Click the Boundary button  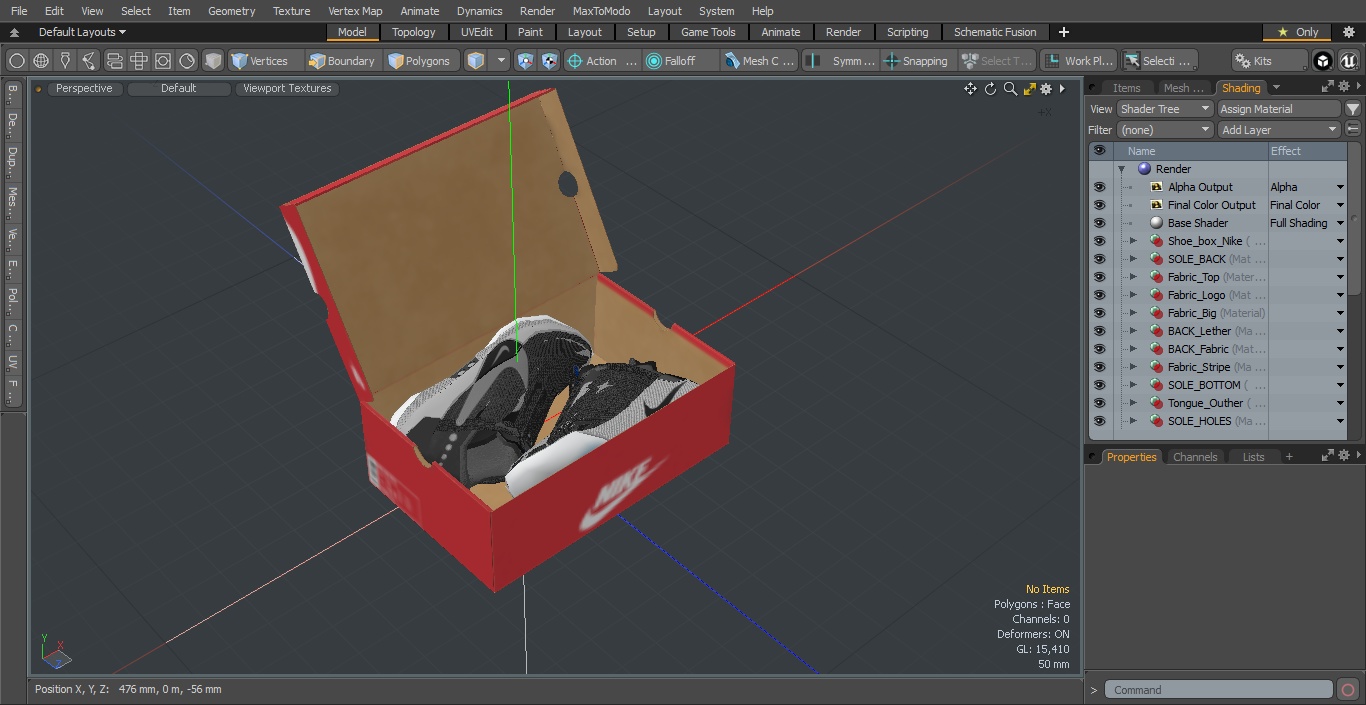pyautogui.click(x=342, y=61)
